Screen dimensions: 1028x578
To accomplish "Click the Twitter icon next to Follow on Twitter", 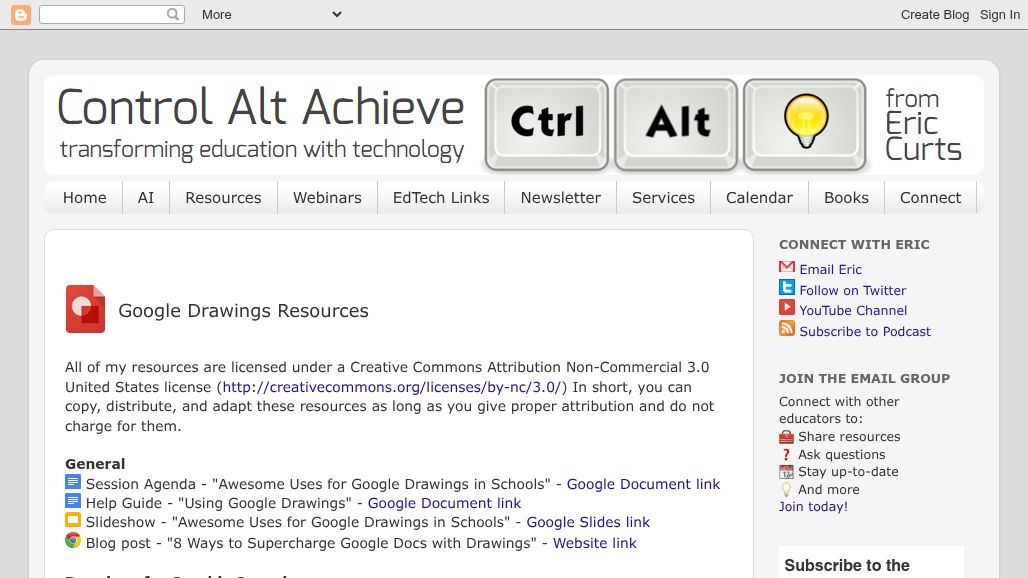I will (787, 289).
